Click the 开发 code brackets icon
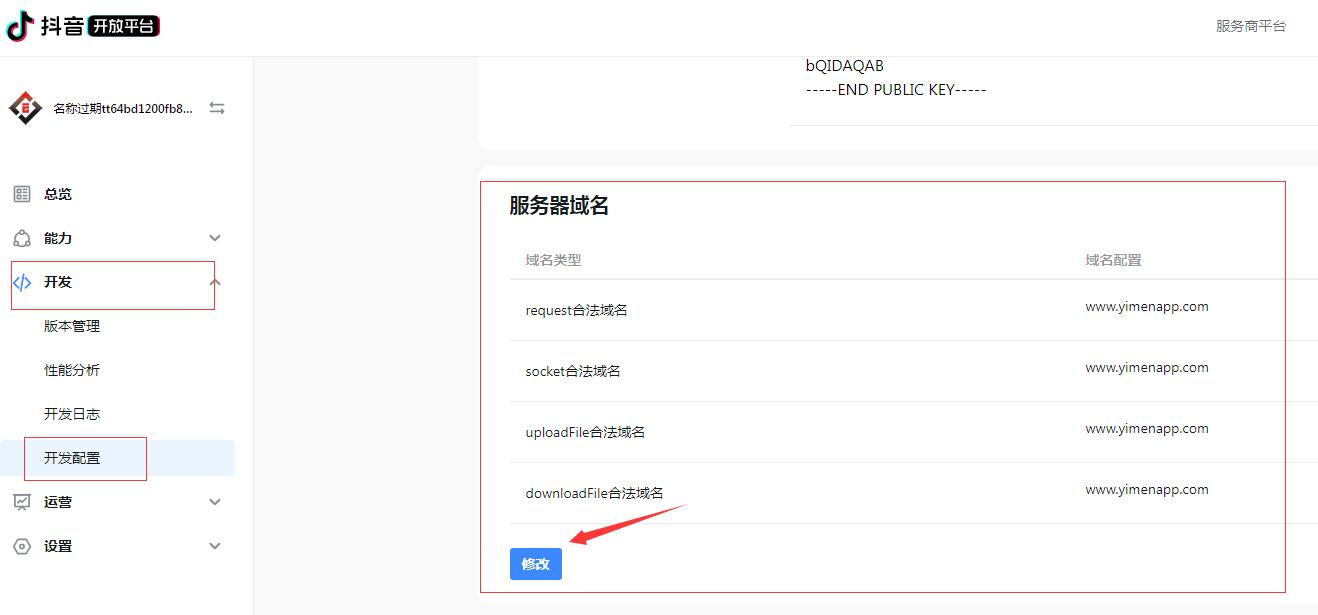1318x615 pixels. click(x=22, y=282)
